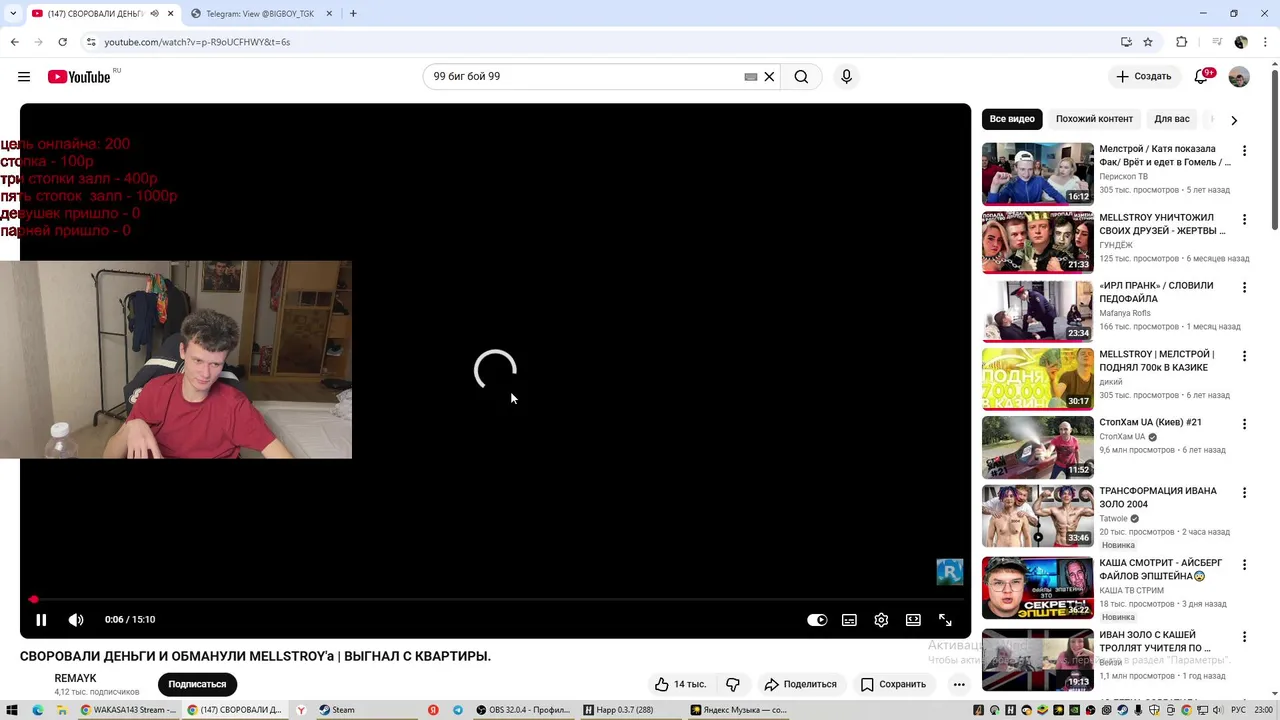Switch to theater mode
The height and width of the screenshot is (720, 1280).
point(913,620)
